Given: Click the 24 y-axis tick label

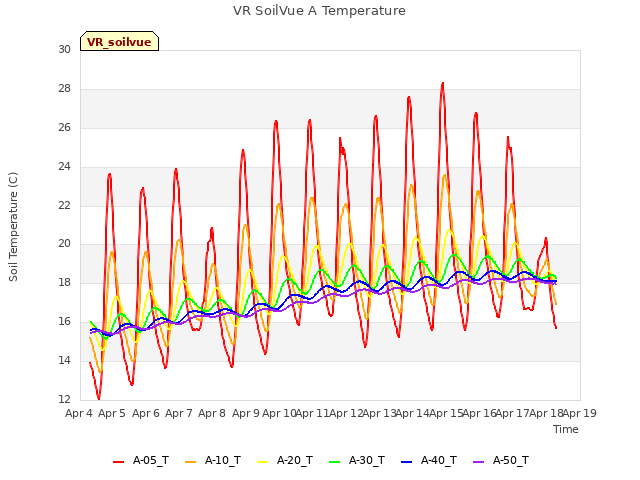Looking at the screenshot, I should pos(64,167).
